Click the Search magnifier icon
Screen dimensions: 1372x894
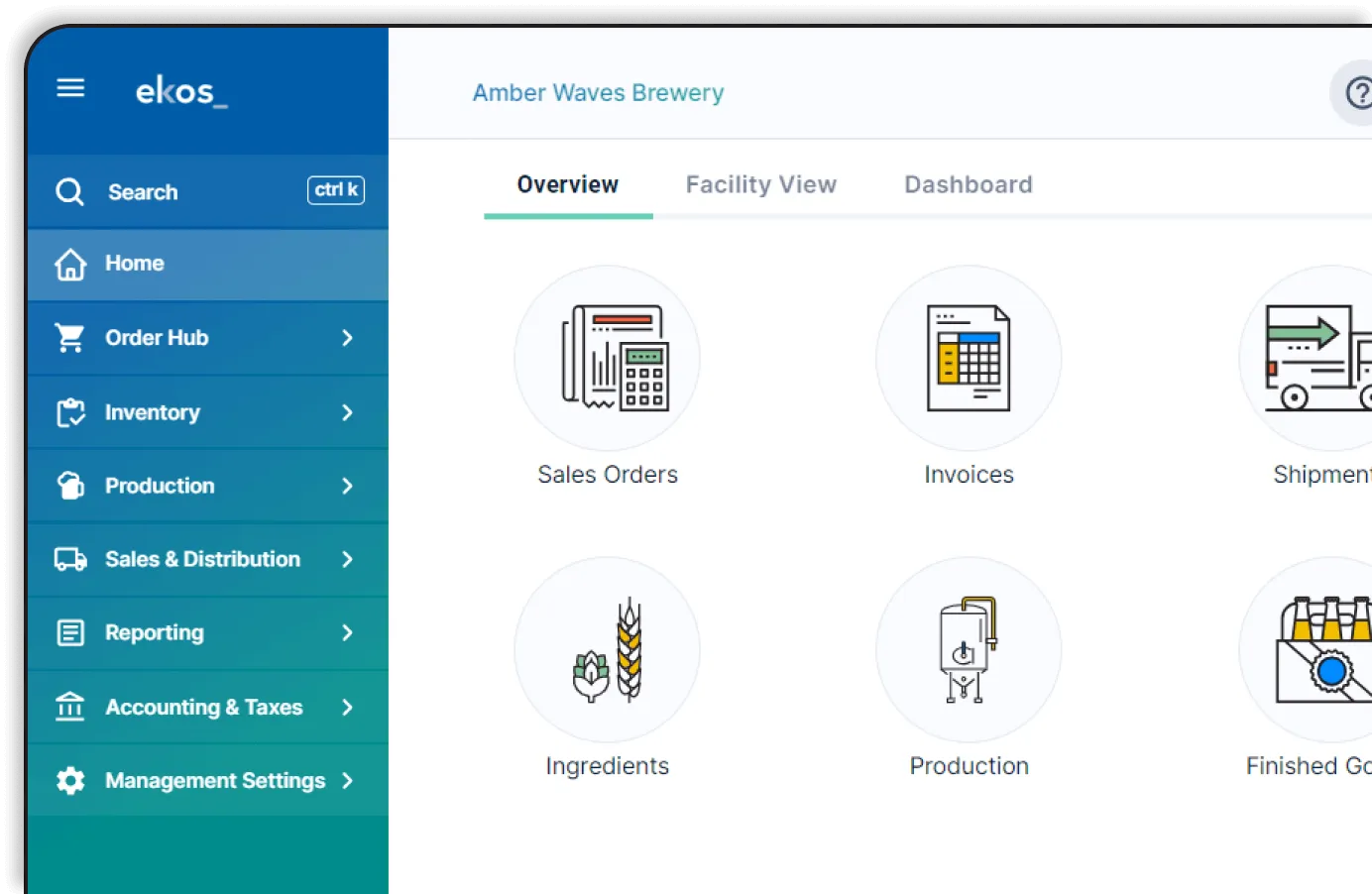pos(69,191)
